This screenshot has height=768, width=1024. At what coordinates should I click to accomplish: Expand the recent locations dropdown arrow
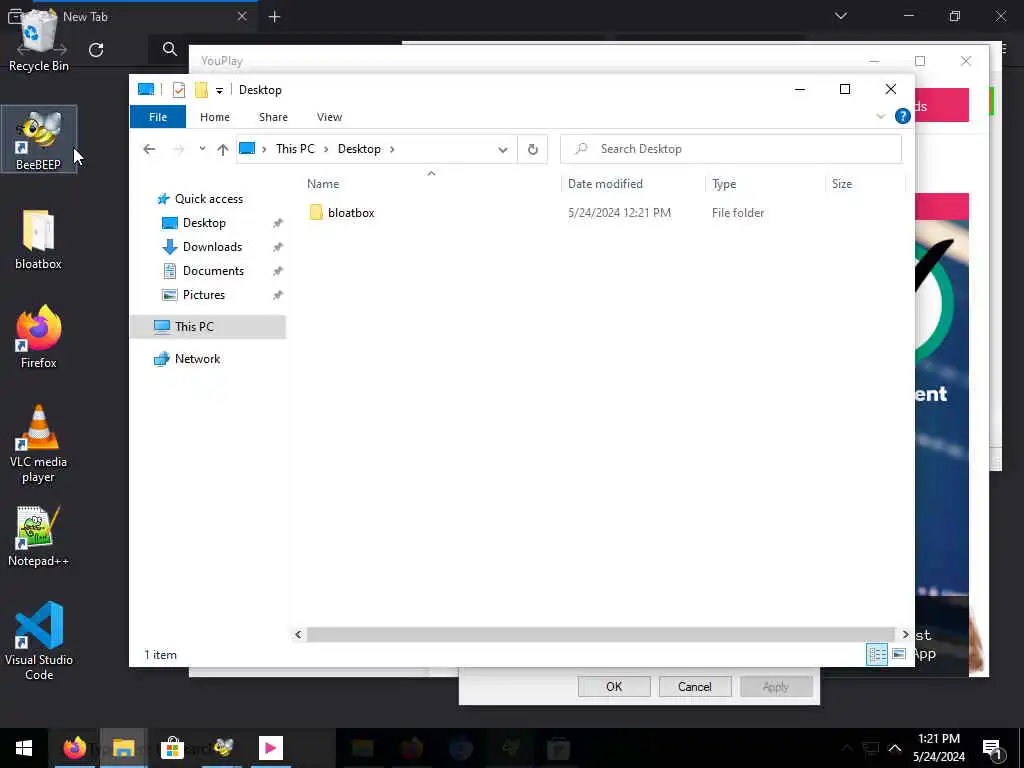[202, 148]
